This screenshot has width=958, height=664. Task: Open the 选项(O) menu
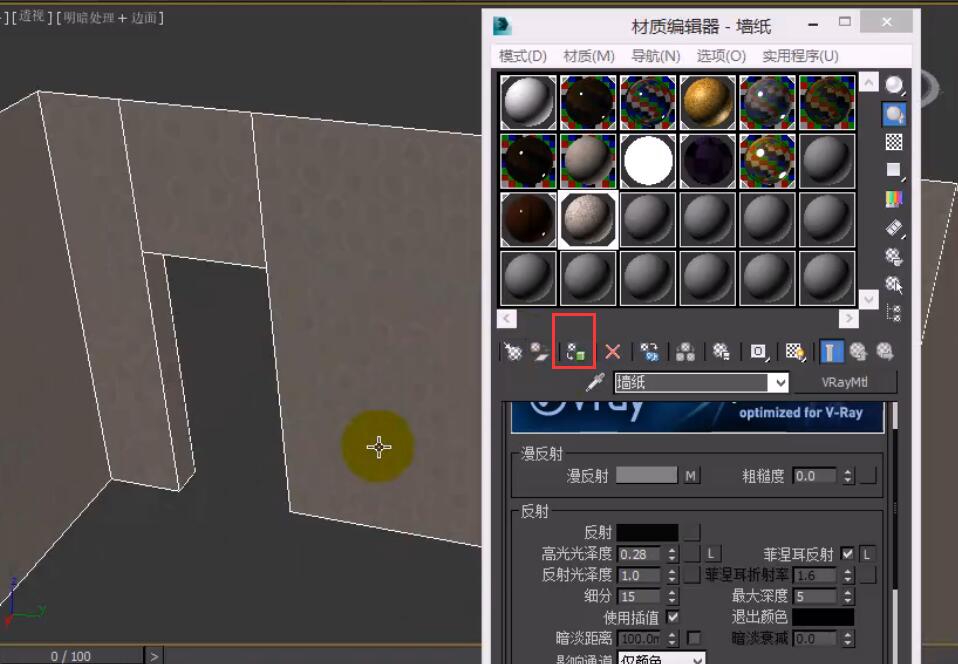[722, 56]
